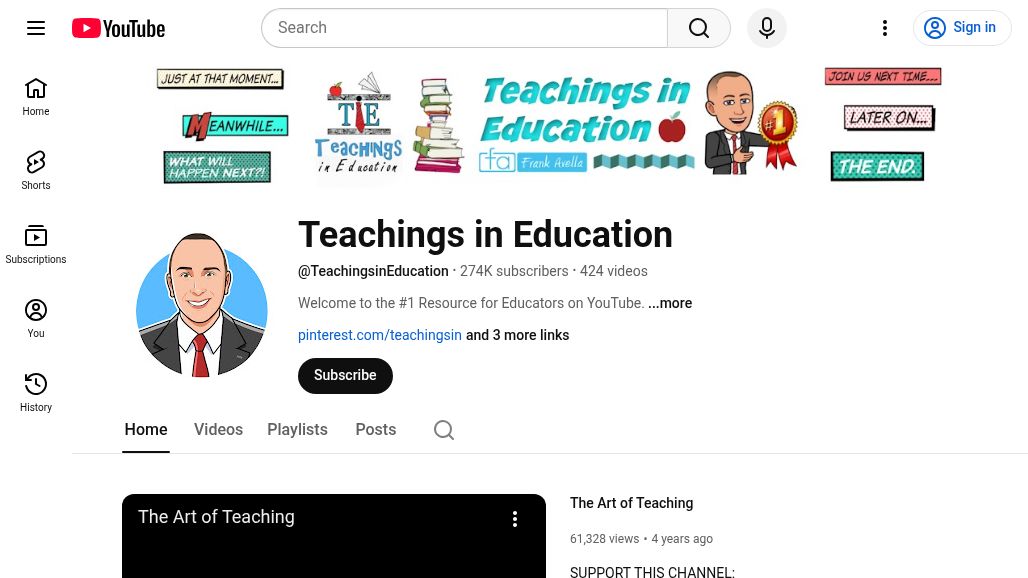
Task: Search within the channel icon
Action: coord(444,430)
